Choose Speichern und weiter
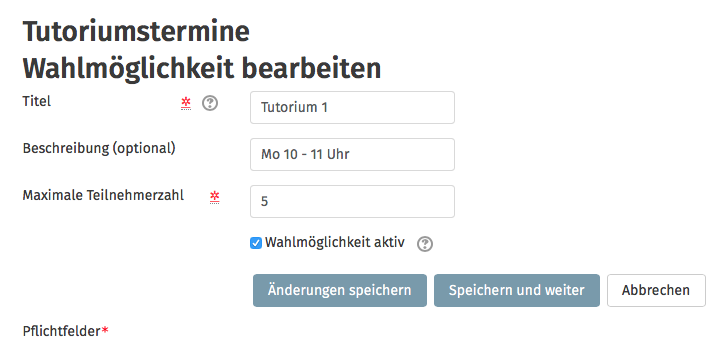Screen dimensions: 728x364 pos(517,290)
